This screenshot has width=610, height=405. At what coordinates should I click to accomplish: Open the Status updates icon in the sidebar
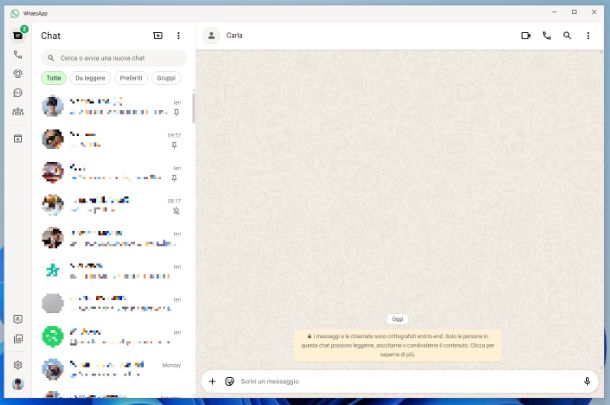(18, 74)
